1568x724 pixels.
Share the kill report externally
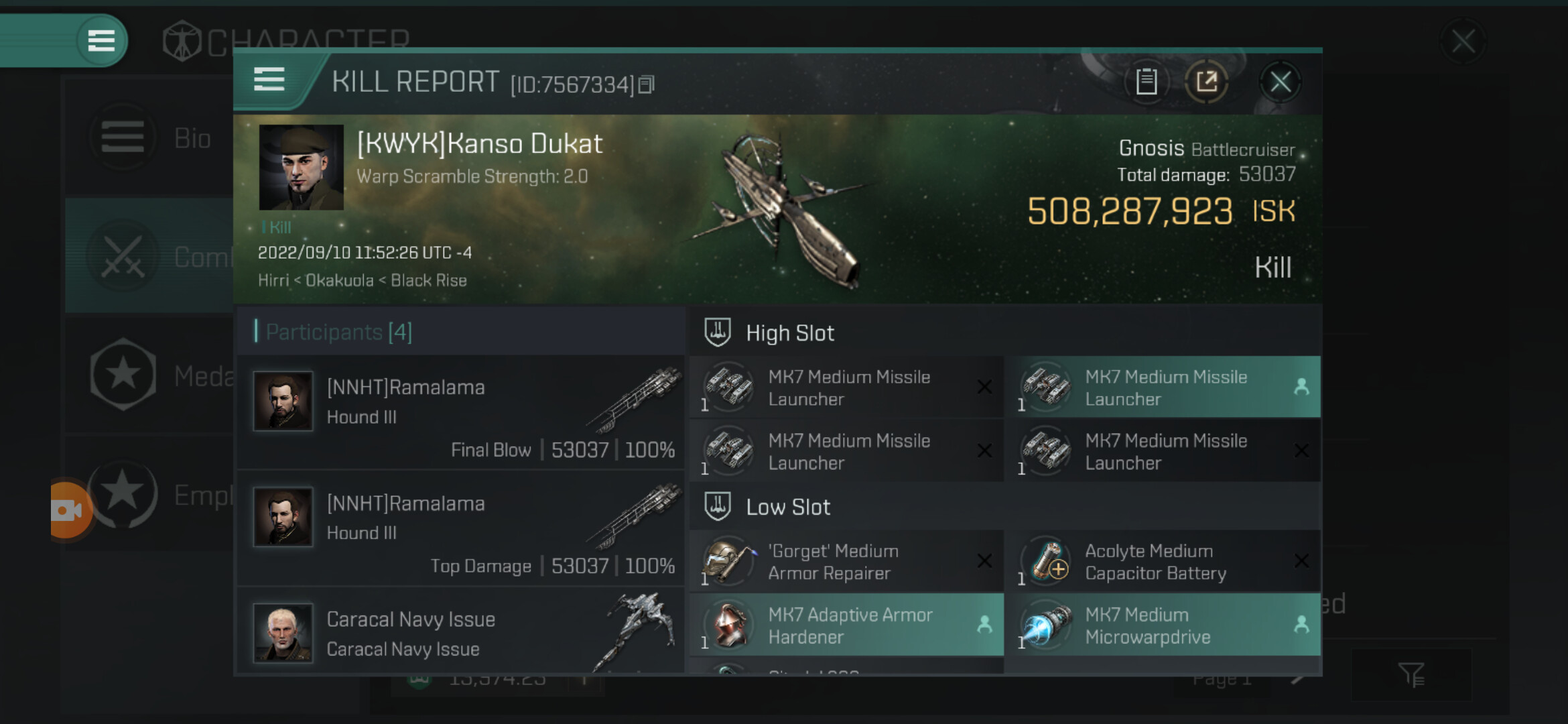click(1206, 82)
